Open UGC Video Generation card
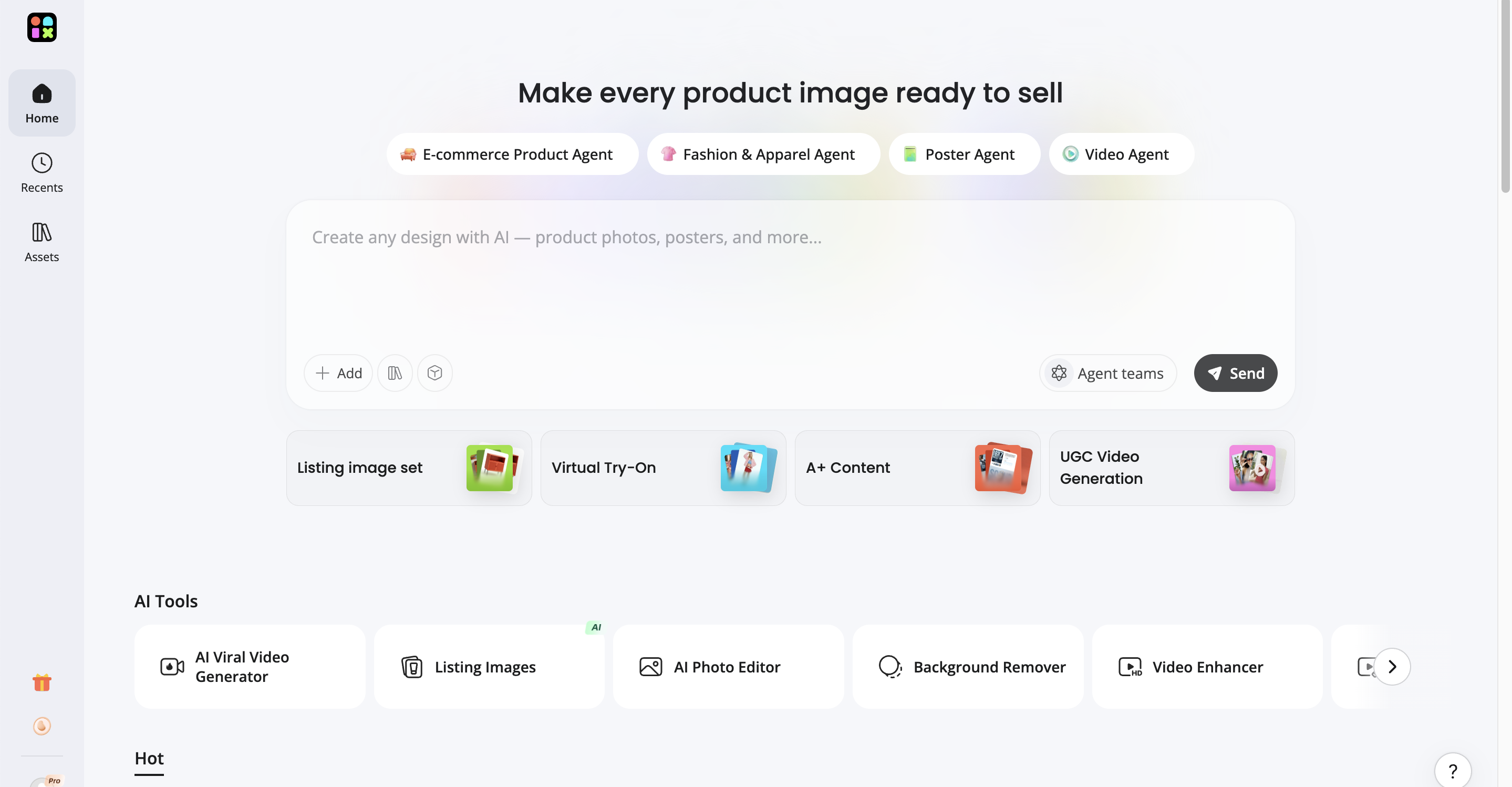This screenshot has width=1512, height=787. (1172, 468)
